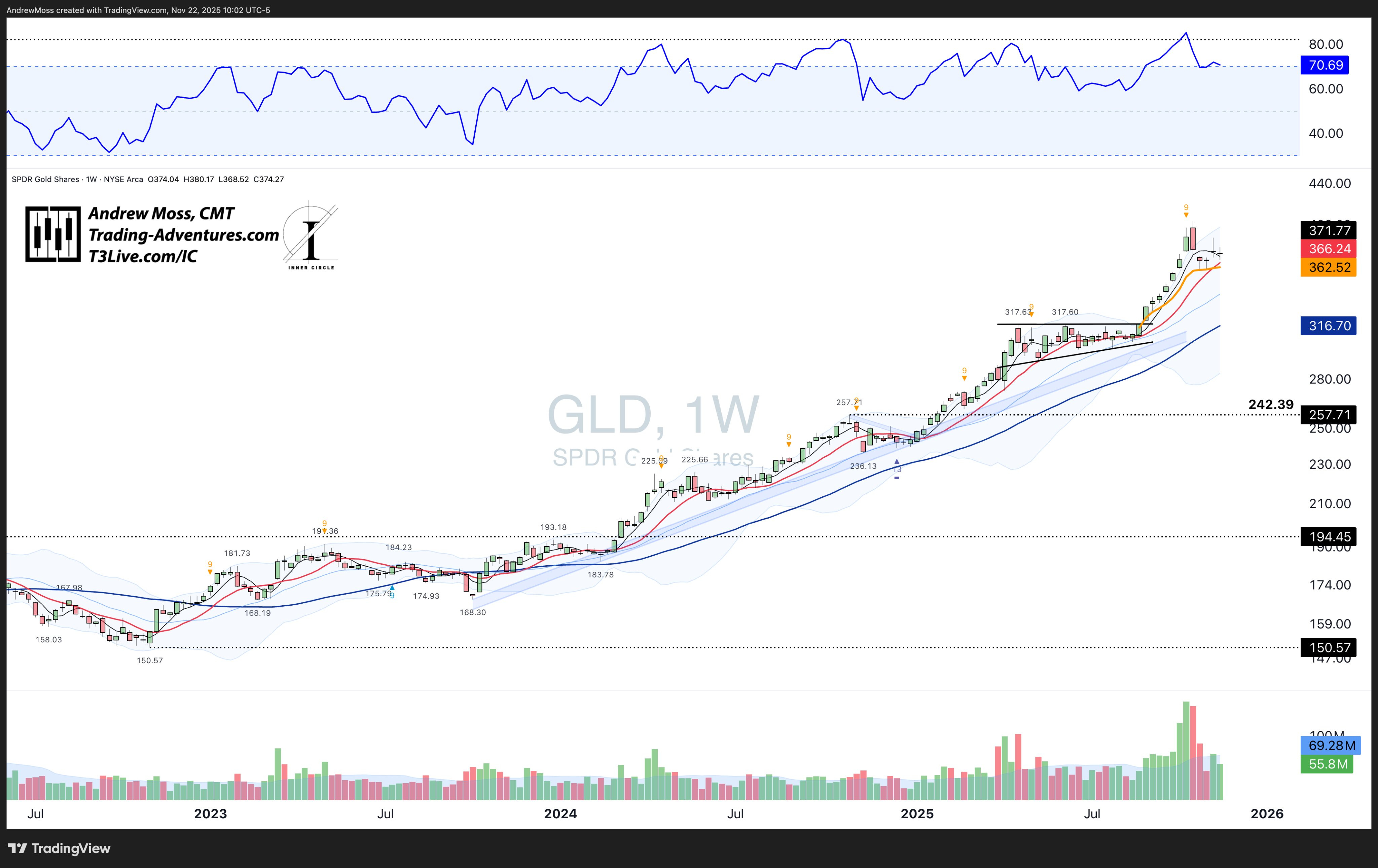Click the navy 316.70 moving average label
The image size is (1378, 868).
coord(1329,326)
